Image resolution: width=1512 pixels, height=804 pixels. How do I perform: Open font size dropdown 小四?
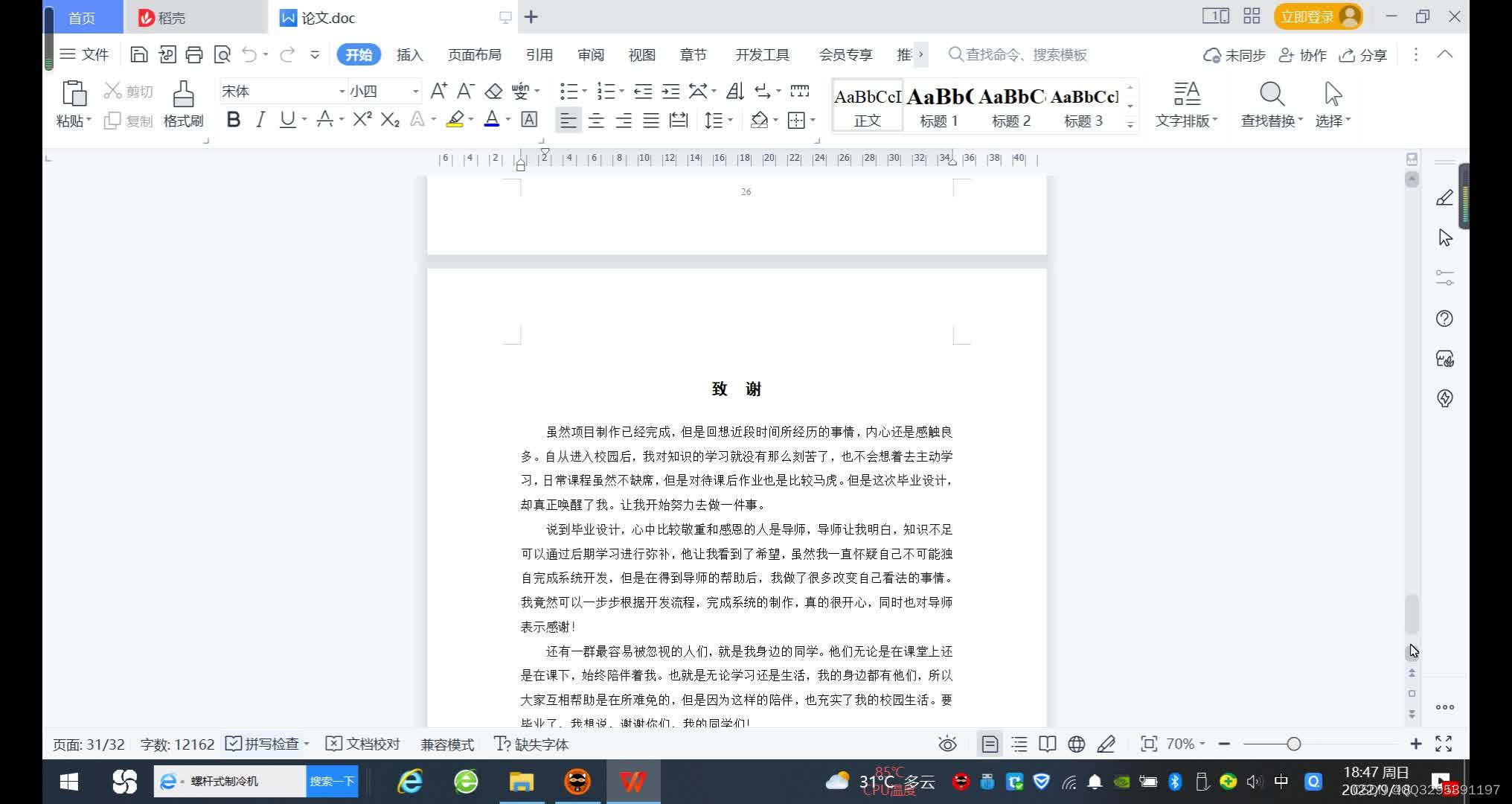pyautogui.click(x=415, y=92)
